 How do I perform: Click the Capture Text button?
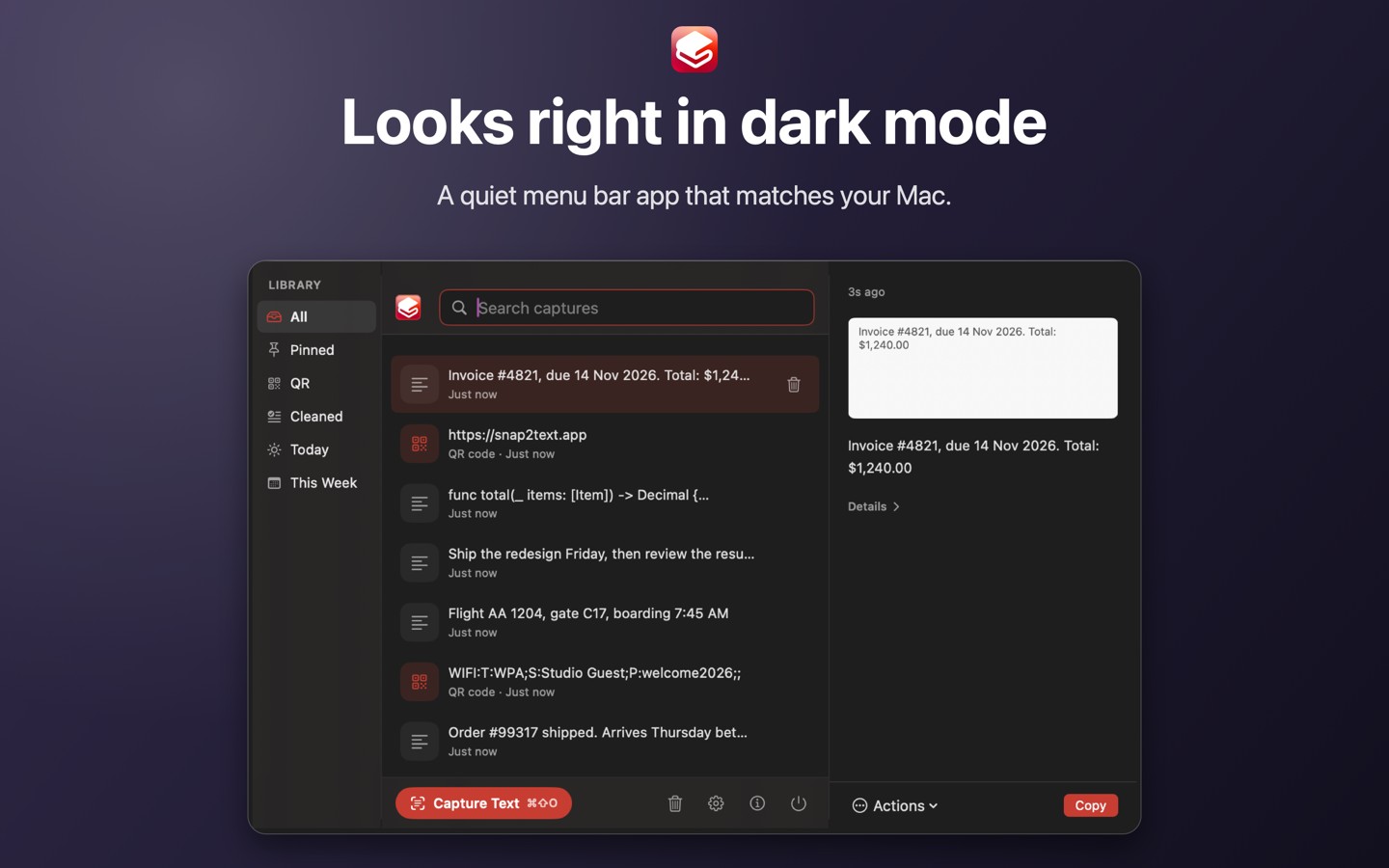[x=483, y=803]
